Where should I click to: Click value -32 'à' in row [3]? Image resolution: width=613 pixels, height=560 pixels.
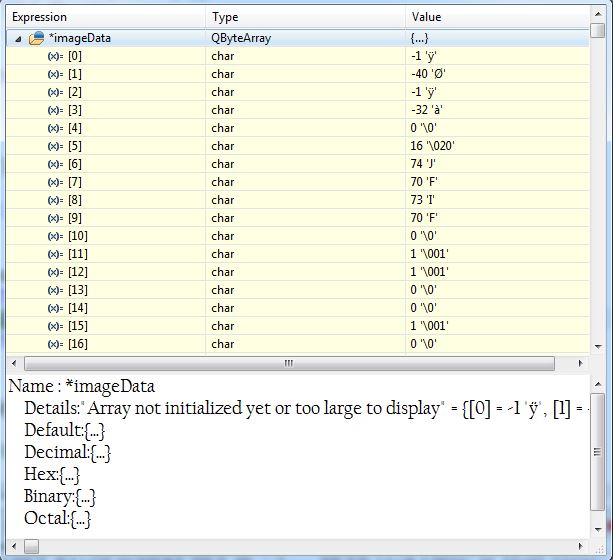tap(427, 110)
